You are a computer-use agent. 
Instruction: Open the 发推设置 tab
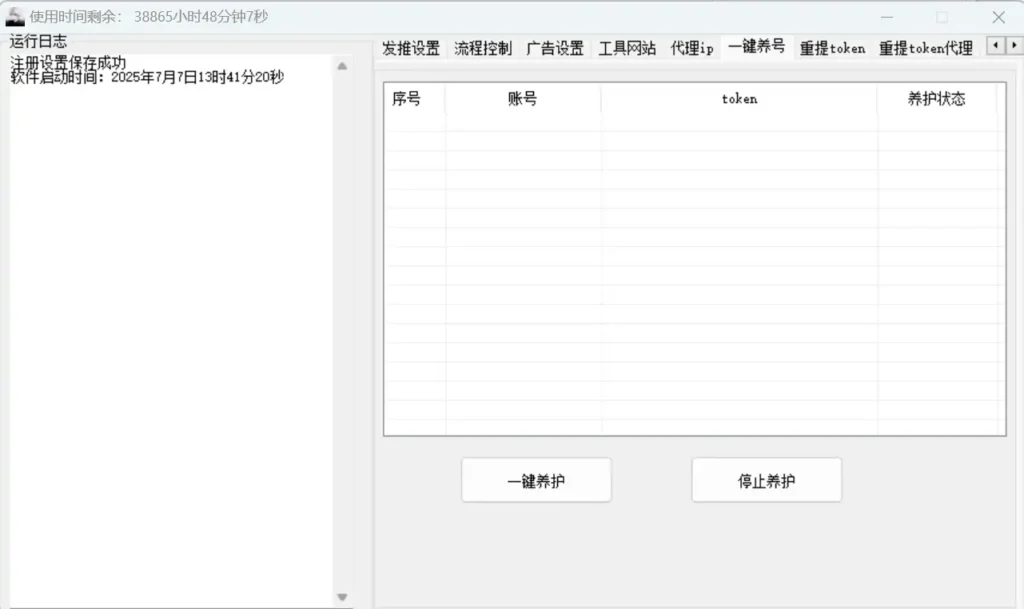pos(411,48)
